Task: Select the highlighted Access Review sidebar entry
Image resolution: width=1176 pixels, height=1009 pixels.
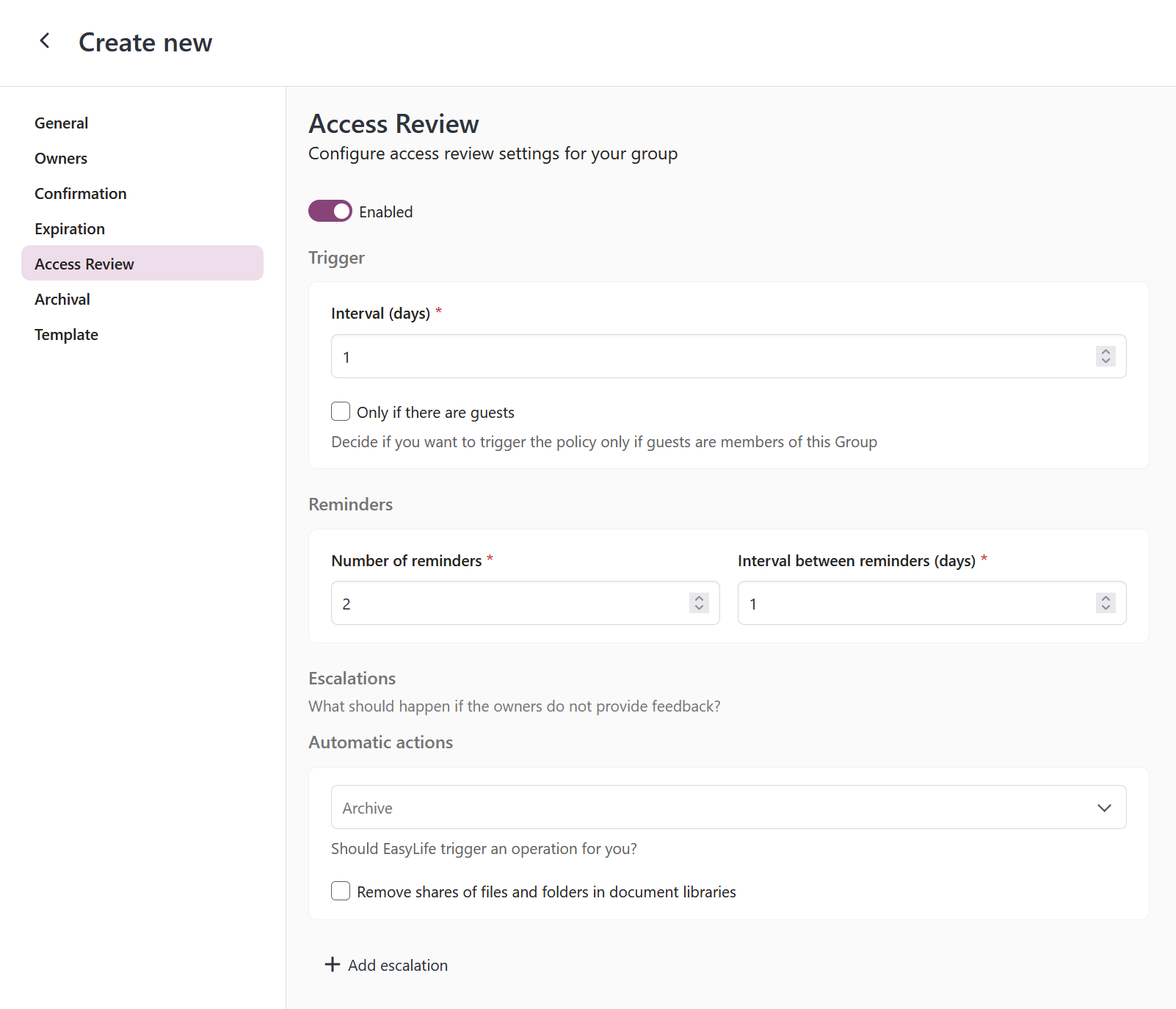Action: coord(84,264)
